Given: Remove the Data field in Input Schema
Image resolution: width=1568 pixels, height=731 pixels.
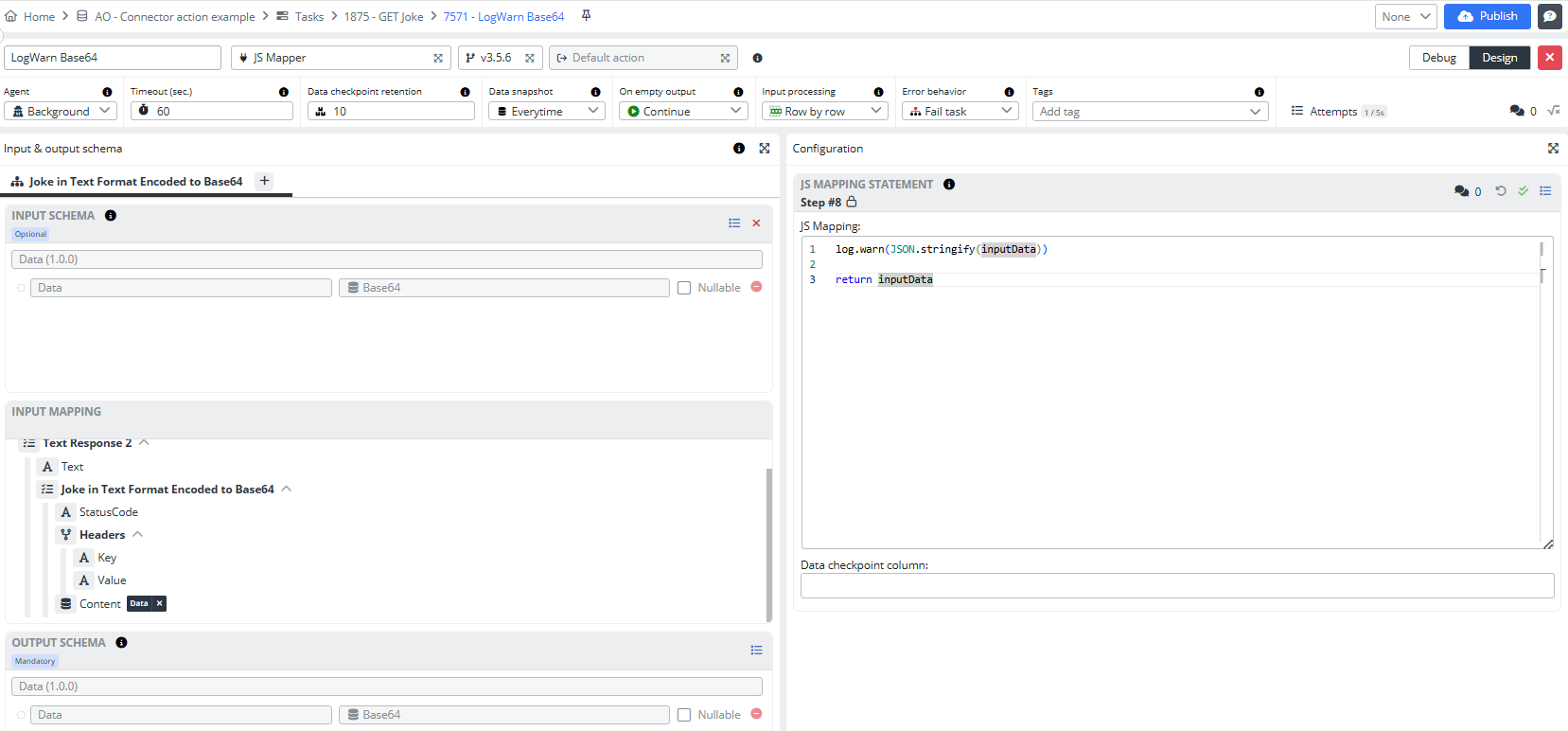Looking at the screenshot, I should click(756, 287).
